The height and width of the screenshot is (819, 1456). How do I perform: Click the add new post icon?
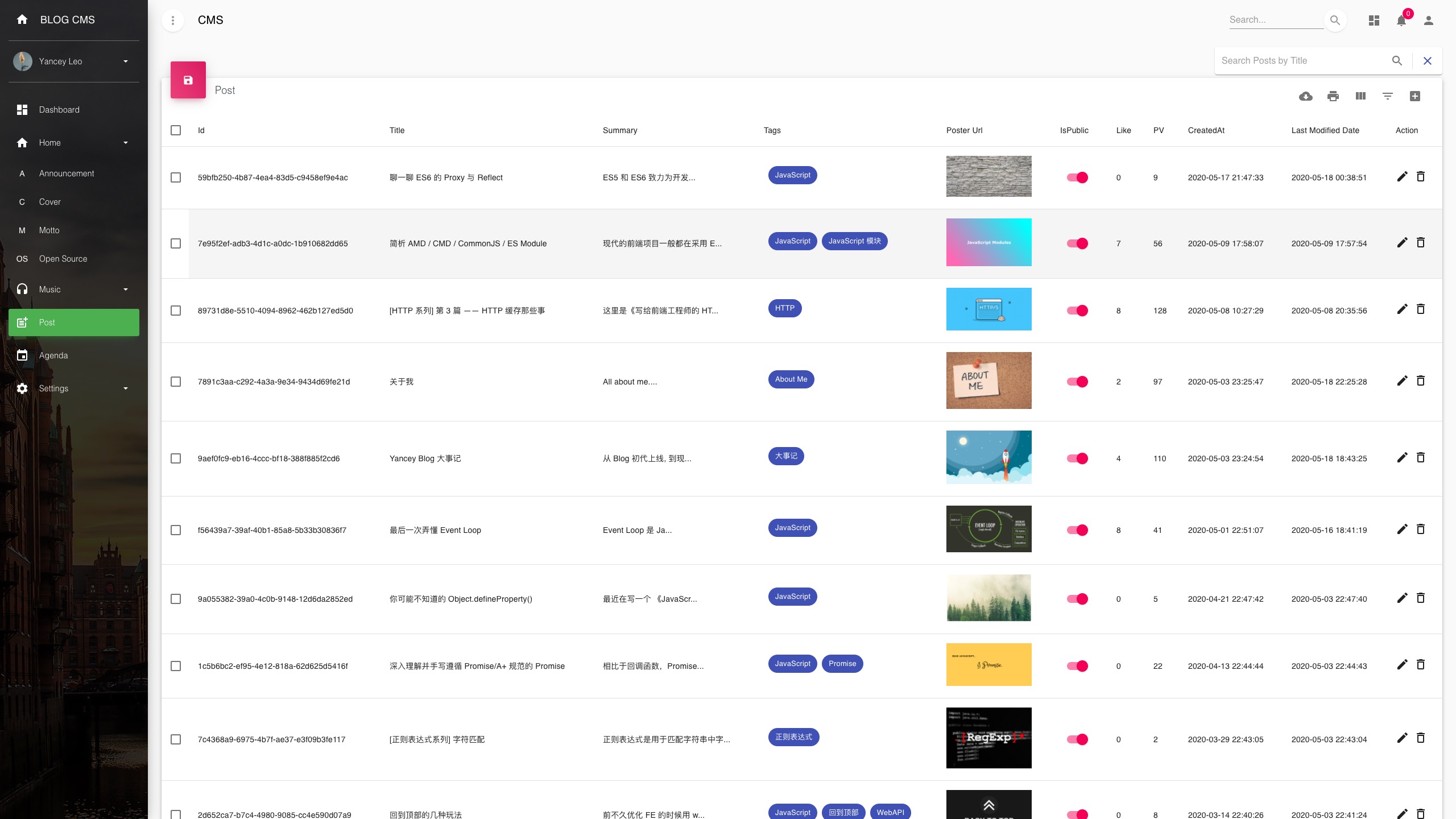pos(1415,96)
